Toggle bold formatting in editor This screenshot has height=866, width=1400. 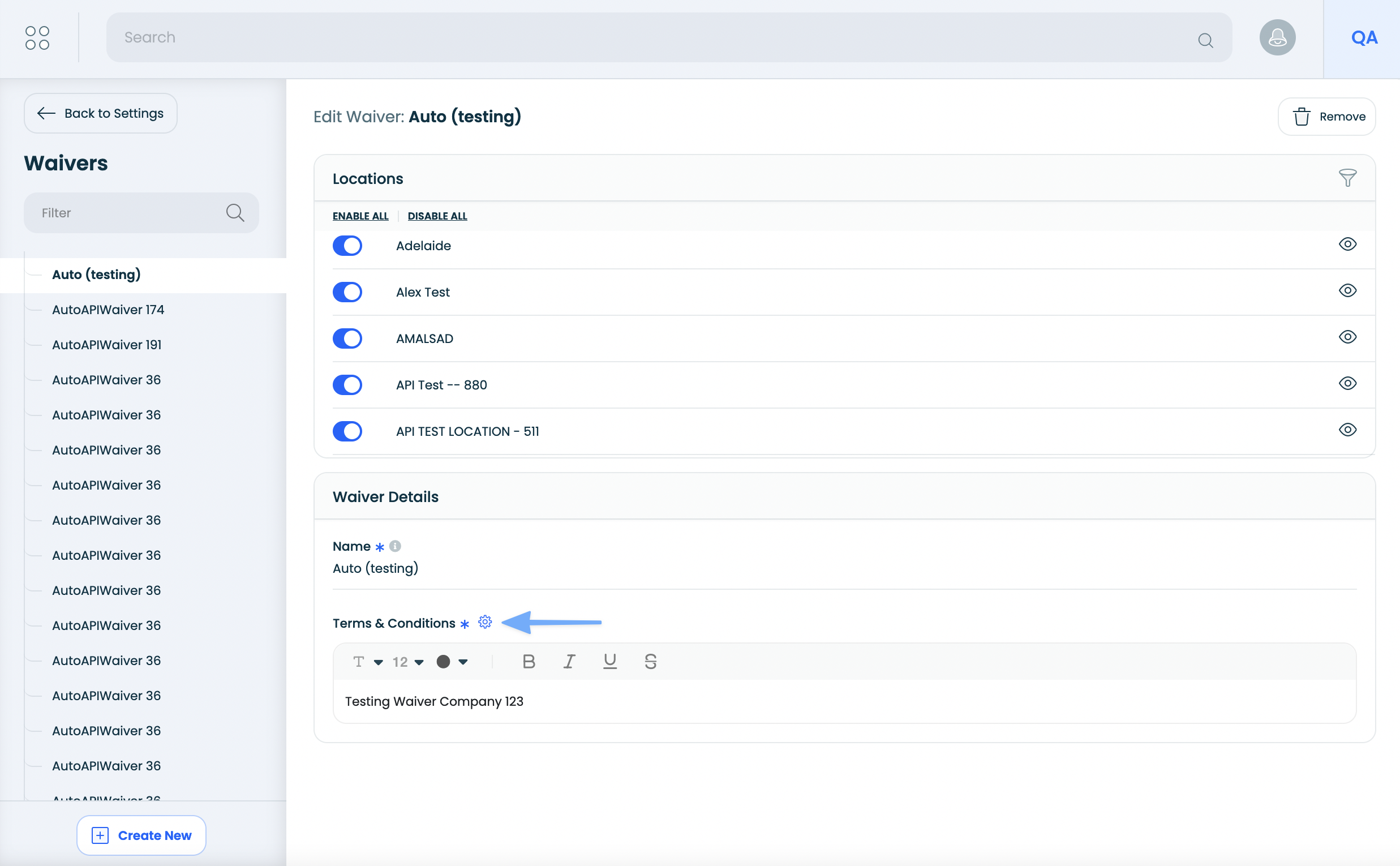(529, 662)
